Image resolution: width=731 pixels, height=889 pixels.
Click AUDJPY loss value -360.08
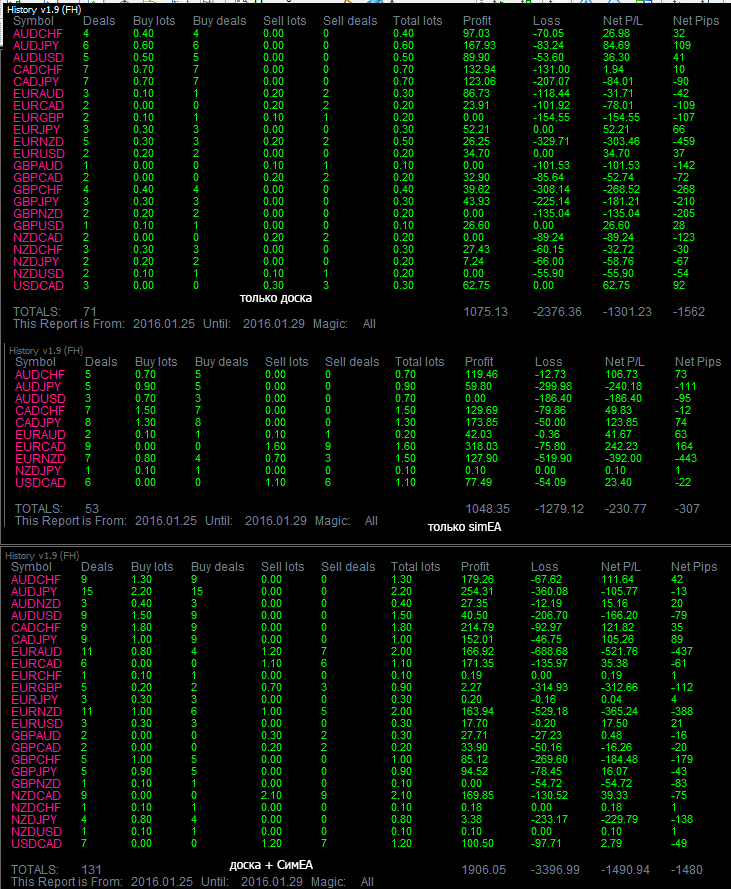549,591
